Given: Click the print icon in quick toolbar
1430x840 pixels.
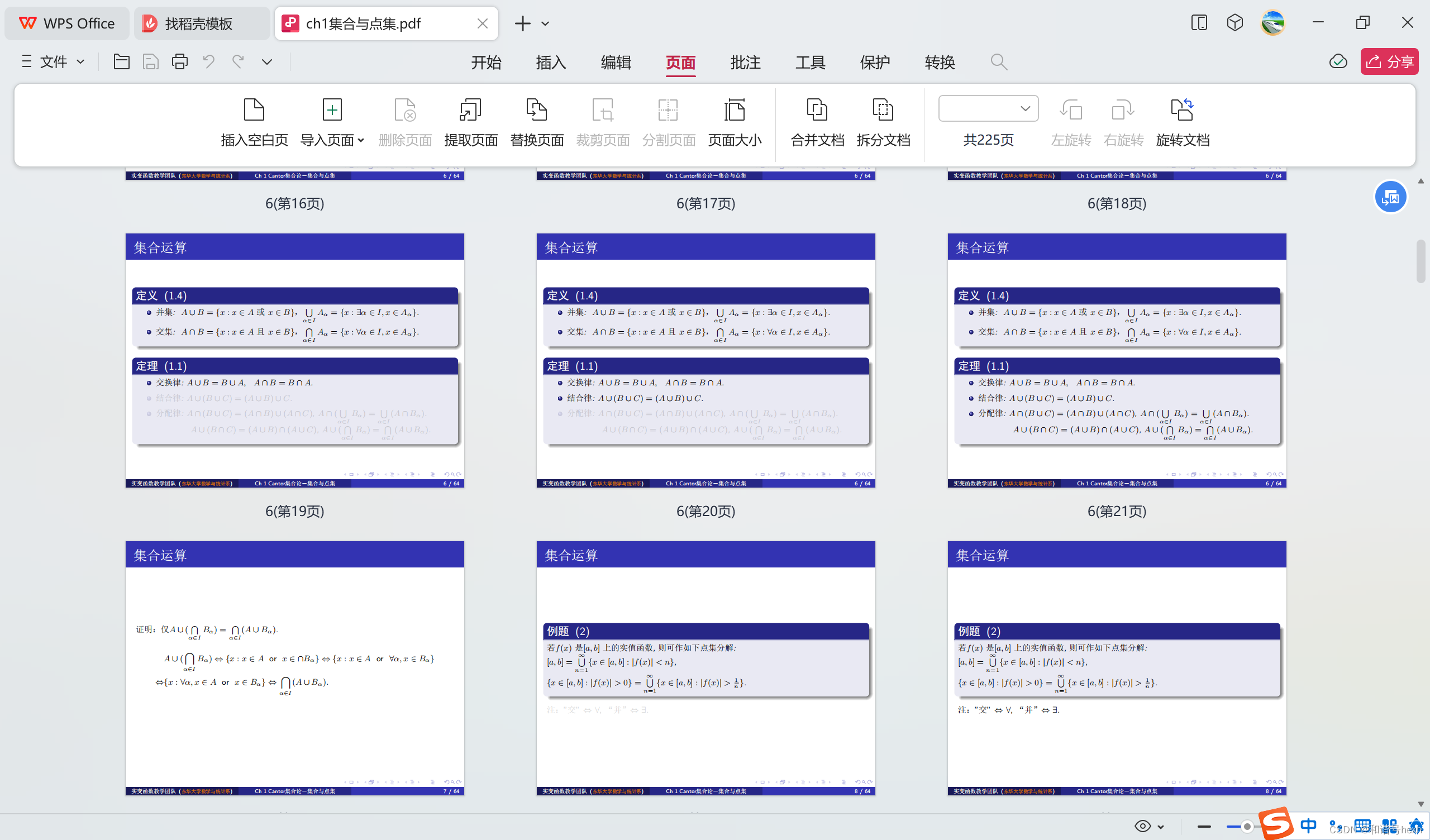Looking at the screenshot, I should (179, 61).
